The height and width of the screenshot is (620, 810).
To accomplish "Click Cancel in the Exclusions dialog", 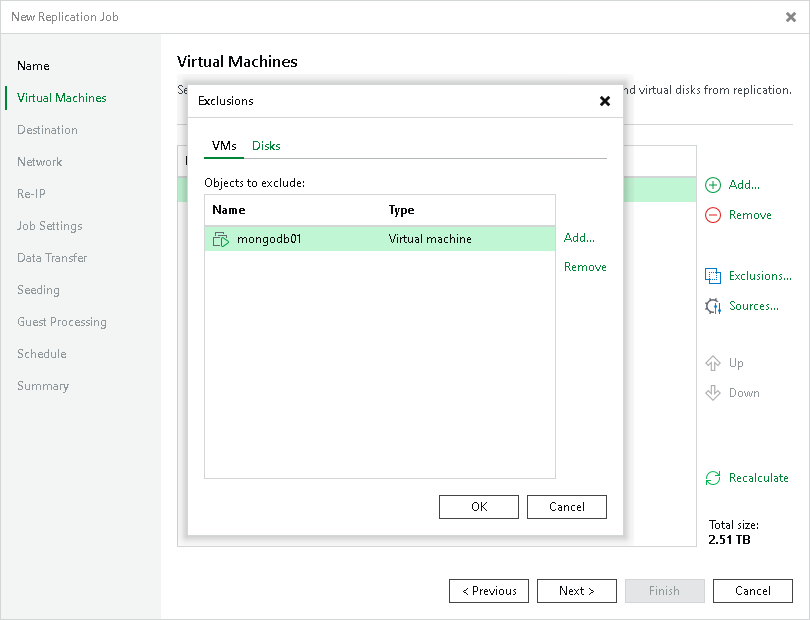I will (567, 507).
